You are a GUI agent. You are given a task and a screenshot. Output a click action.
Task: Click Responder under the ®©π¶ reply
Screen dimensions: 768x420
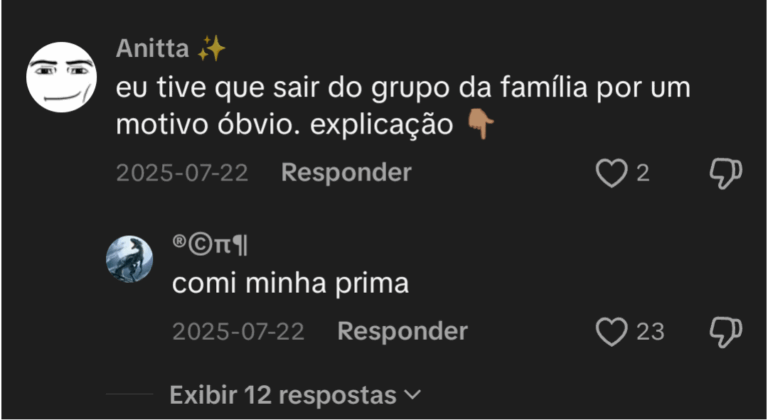point(402,332)
